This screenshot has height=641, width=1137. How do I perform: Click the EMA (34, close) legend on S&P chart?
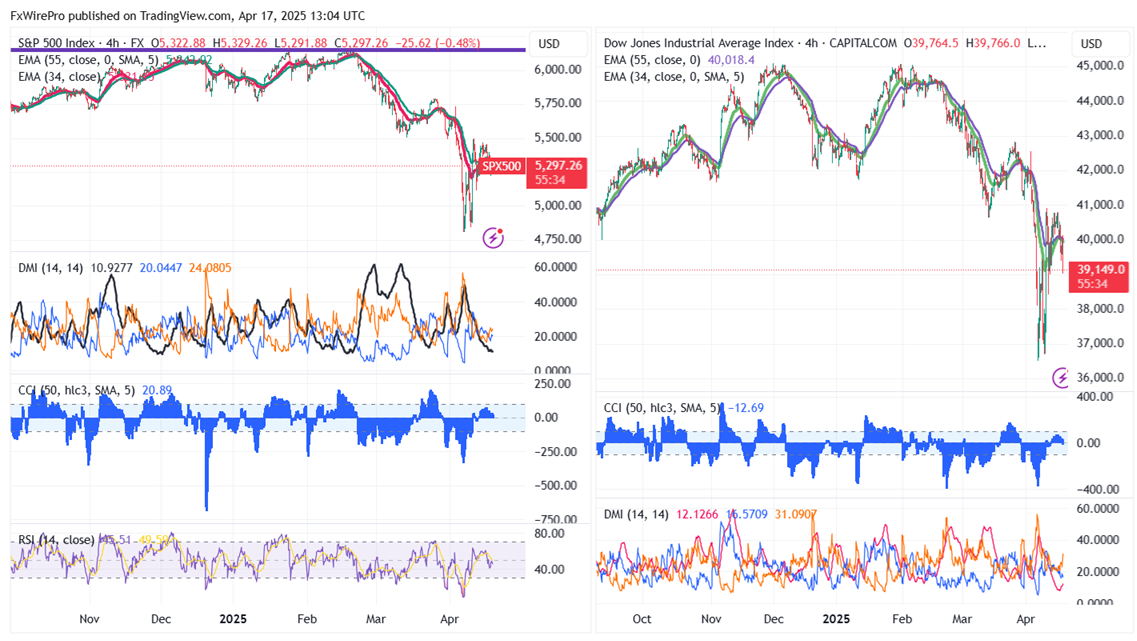pos(59,76)
